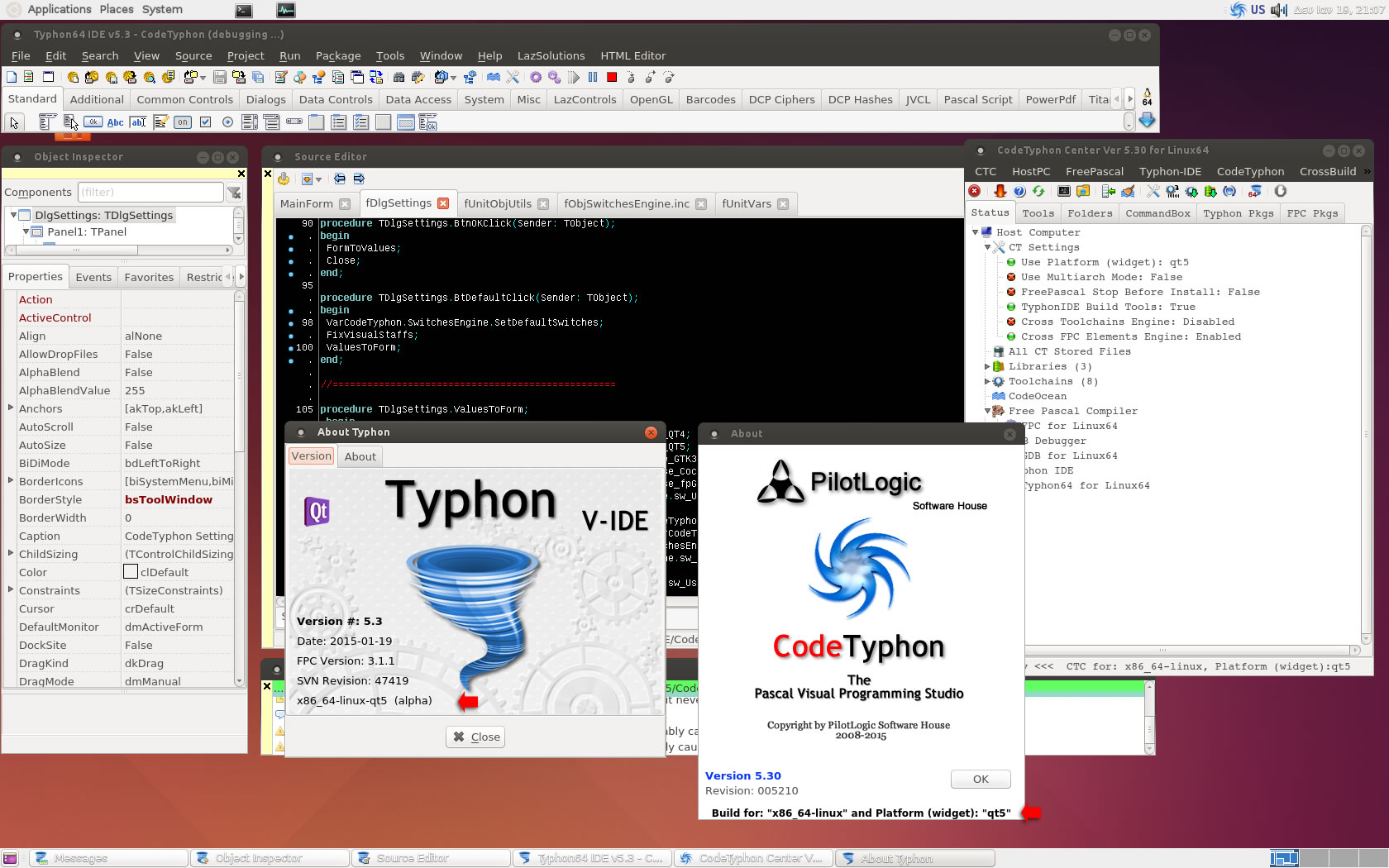Switch to the Folders tab in CodeTyphon Center
Screen dimensions: 1389x868
tap(1090, 213)
